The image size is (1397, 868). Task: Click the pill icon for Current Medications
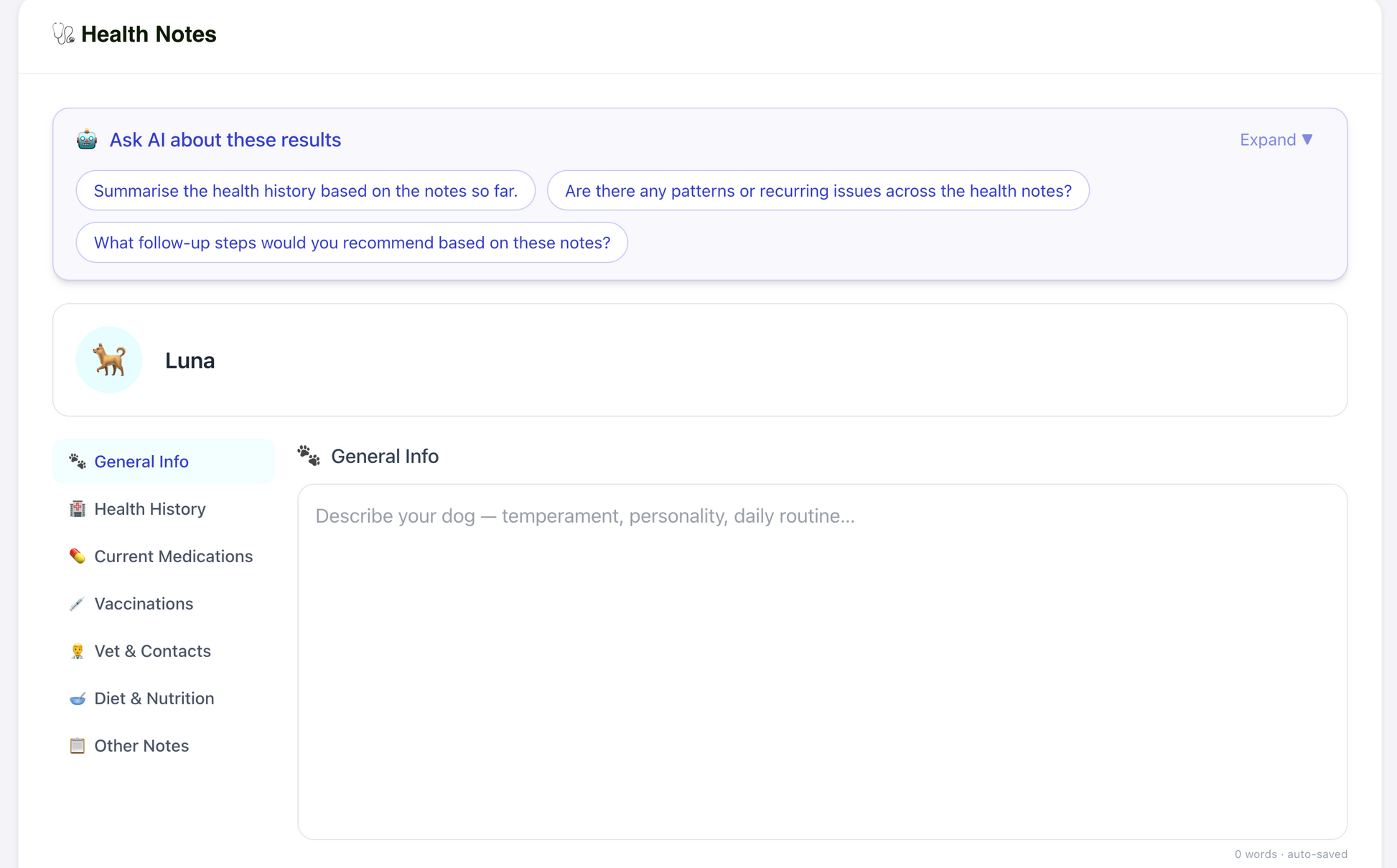tap(77, 556)
